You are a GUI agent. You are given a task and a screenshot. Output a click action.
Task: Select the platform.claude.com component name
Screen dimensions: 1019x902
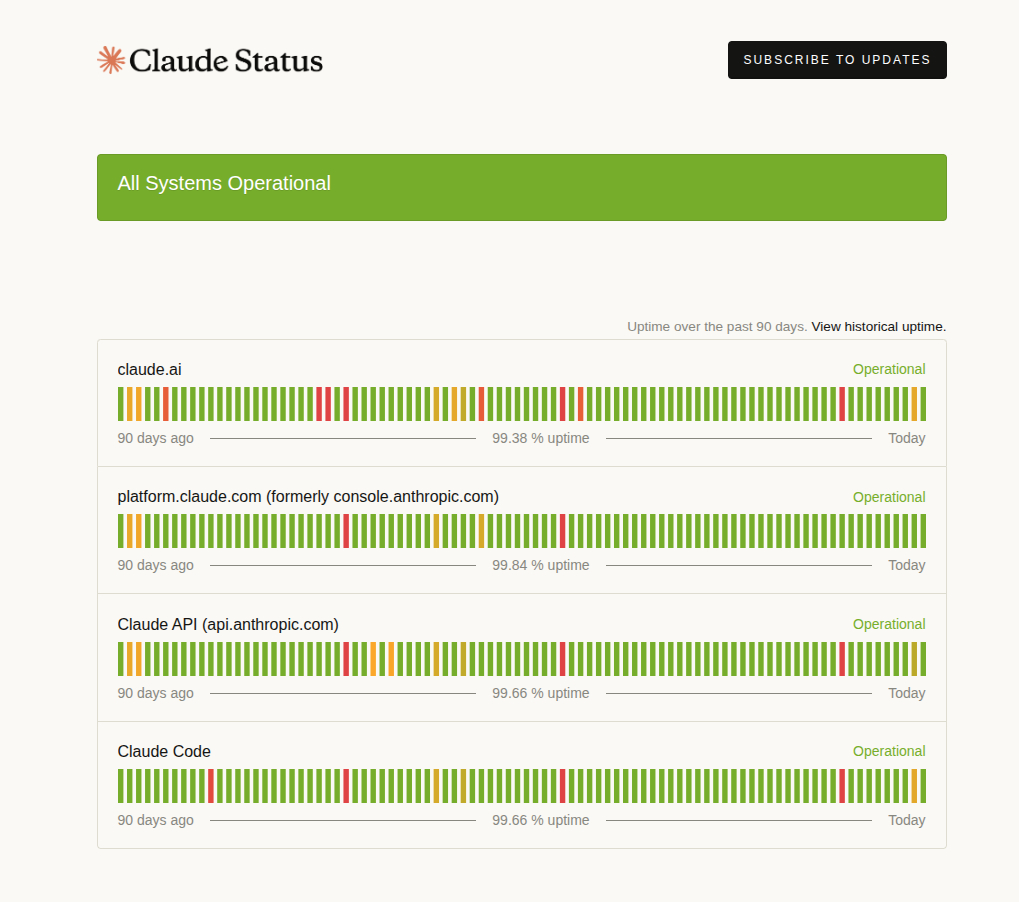pyautogui.click(x=308, y=496)
